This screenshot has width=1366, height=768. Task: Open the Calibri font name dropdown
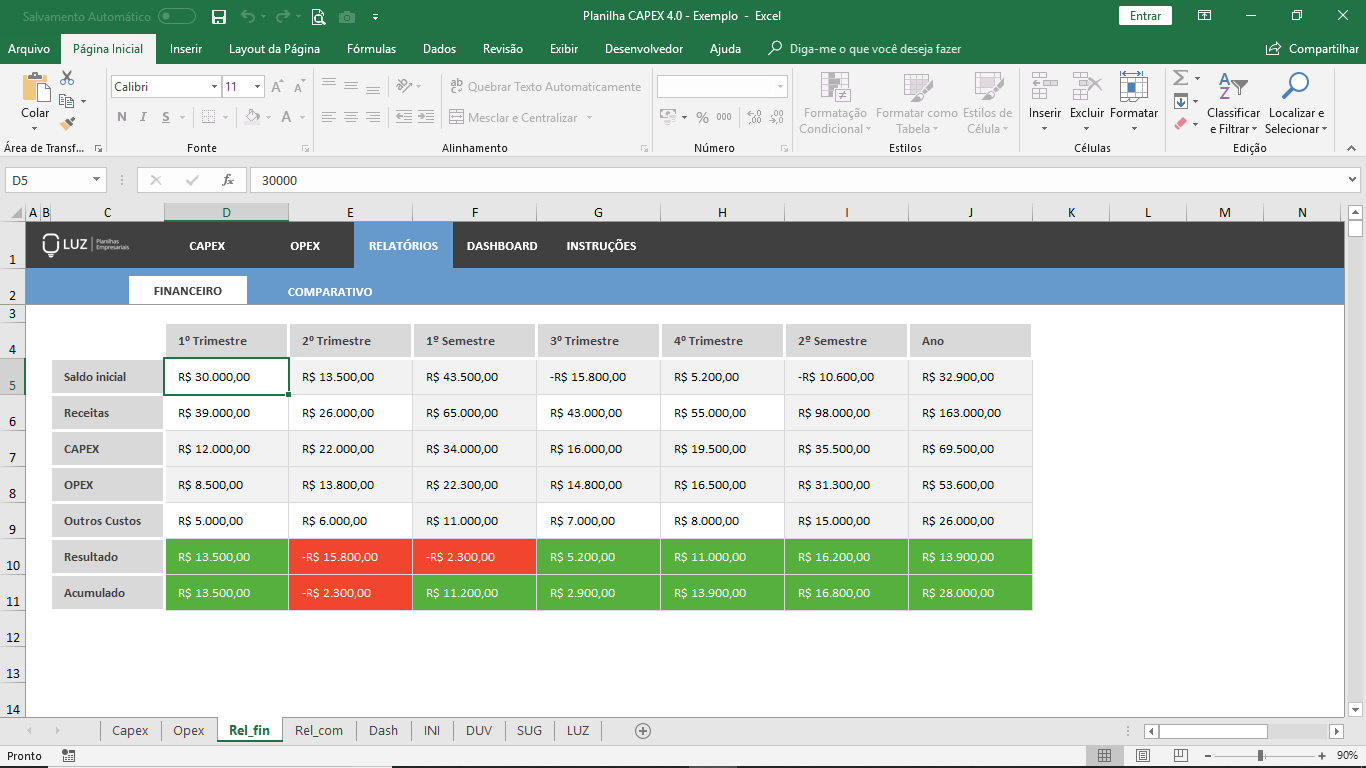214,87
